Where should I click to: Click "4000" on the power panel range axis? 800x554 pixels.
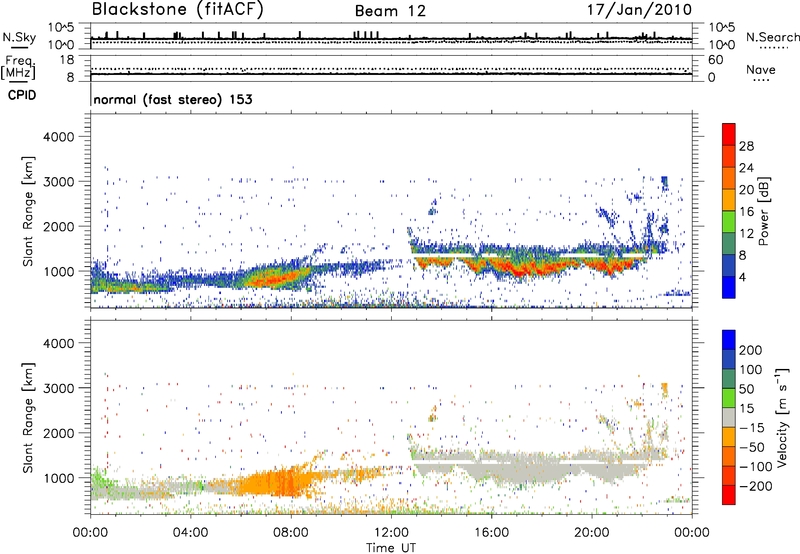58,137
